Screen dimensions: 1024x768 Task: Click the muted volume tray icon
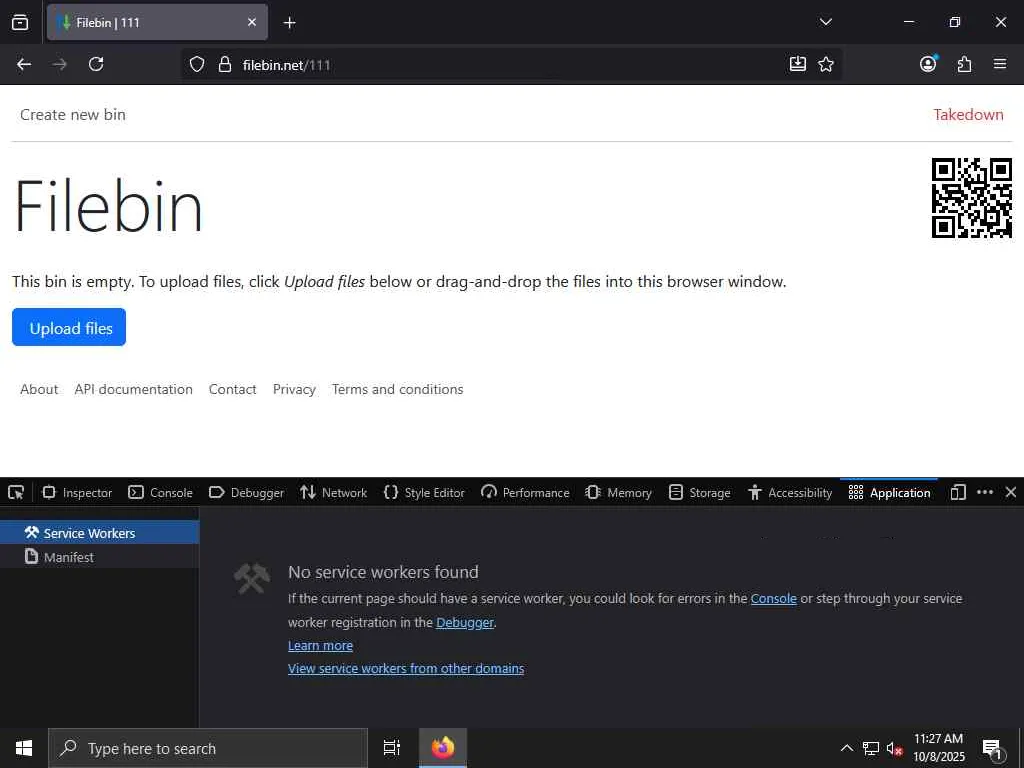[894, 748]
